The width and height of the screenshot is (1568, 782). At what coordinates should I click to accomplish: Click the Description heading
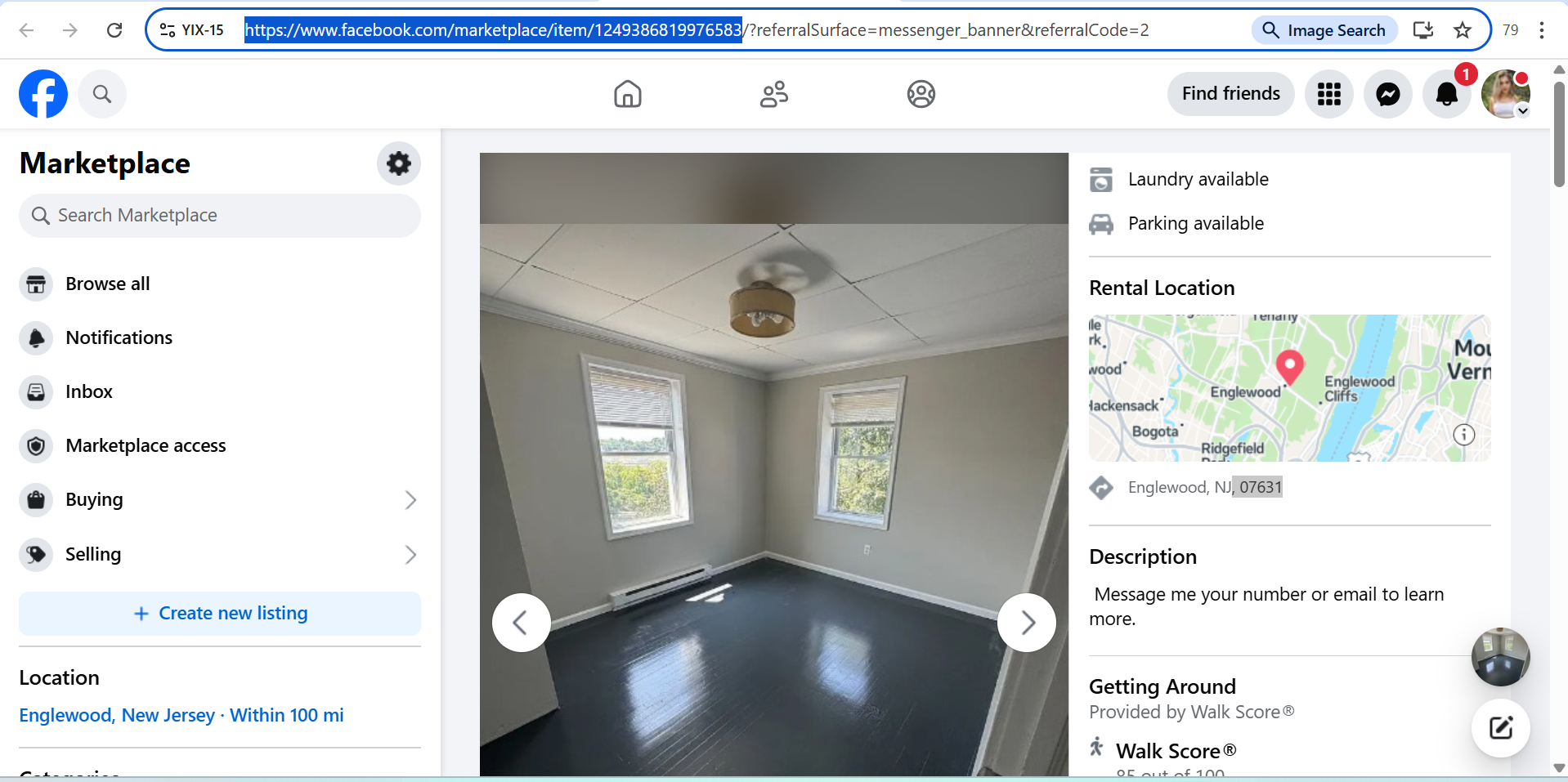tap(1143, 557)
